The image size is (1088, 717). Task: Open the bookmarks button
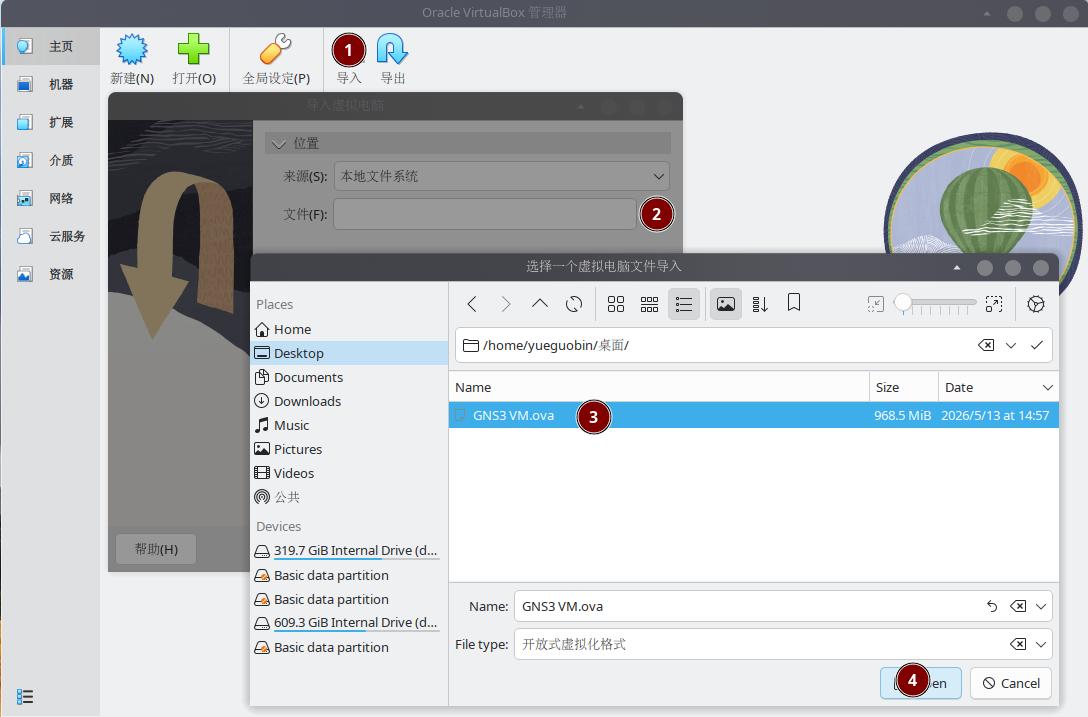pos(794,303)
